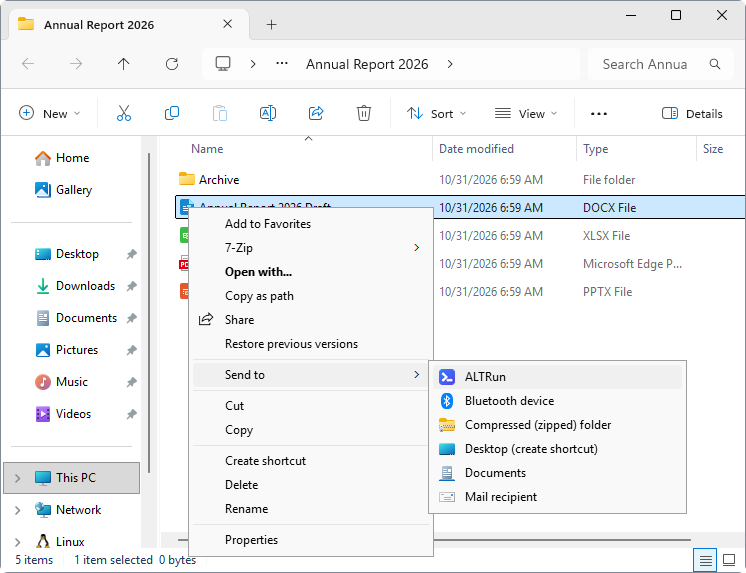Open Pictures in sidebar
This screenshot has height=573, width=746.
[x=67, y=350]
